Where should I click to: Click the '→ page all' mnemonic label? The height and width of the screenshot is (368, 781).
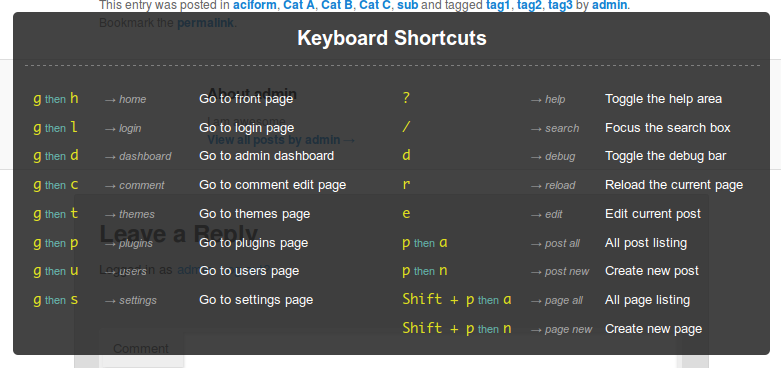pos(557,300)
